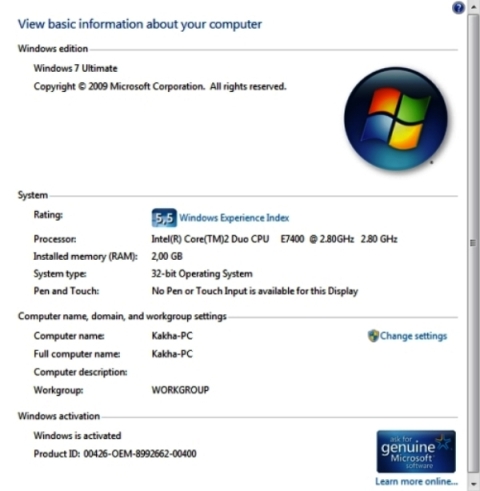Click the System section header
This screenshot has width=480, height=491.
(33, 195)
